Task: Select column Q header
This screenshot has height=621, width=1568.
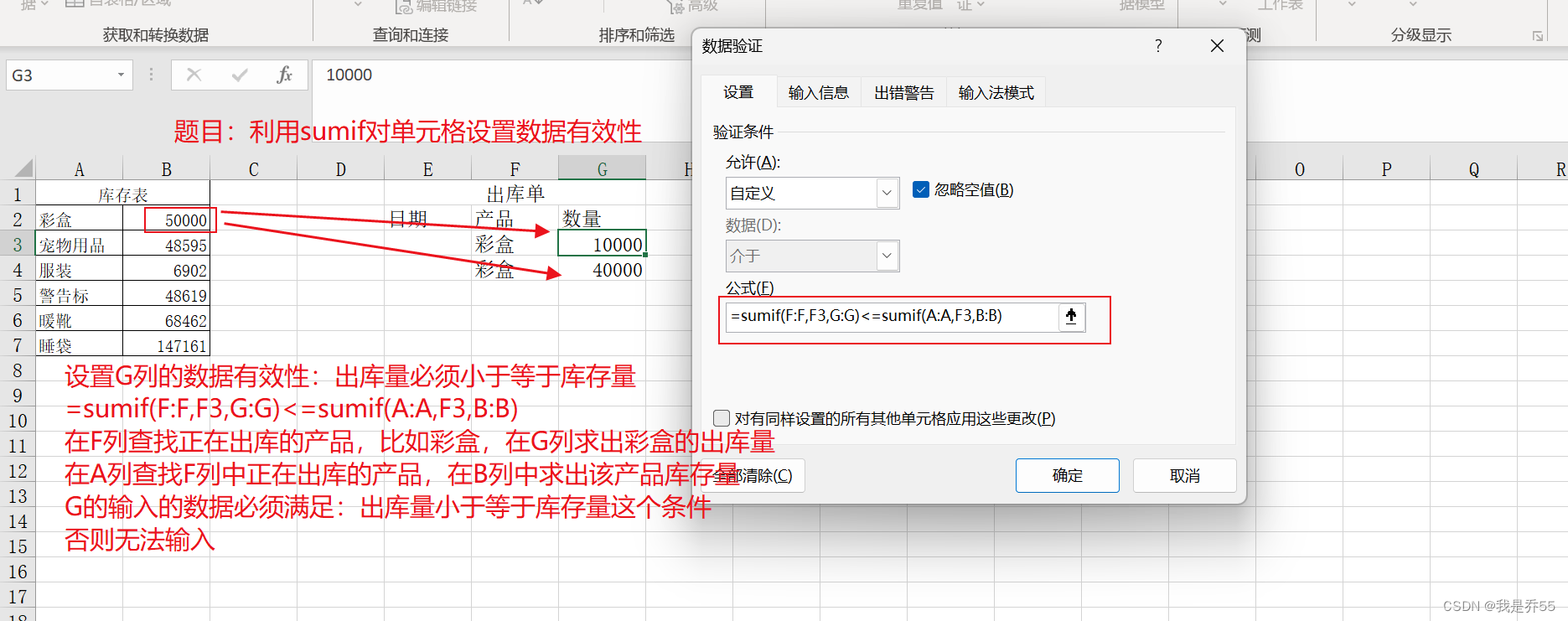Action: (1473, 168)
